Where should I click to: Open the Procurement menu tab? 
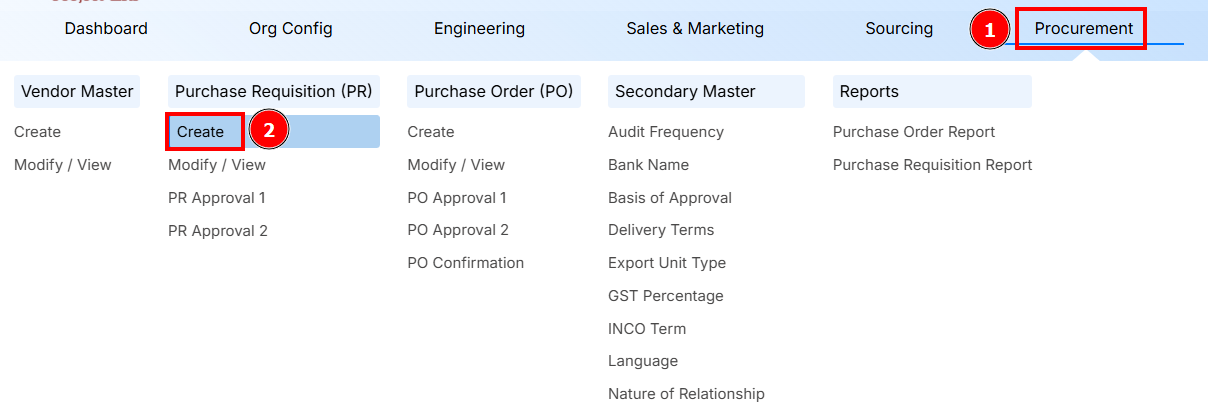pos(1083,29)
